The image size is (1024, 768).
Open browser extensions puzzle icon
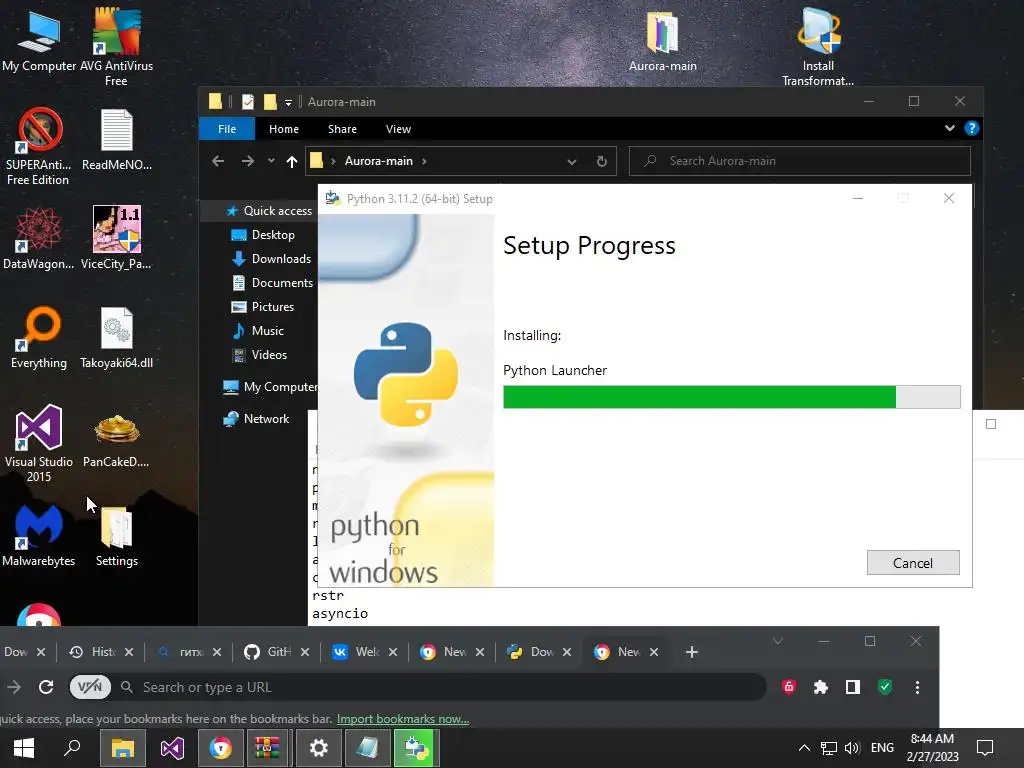pyautogui.click(x=821, y=687)
